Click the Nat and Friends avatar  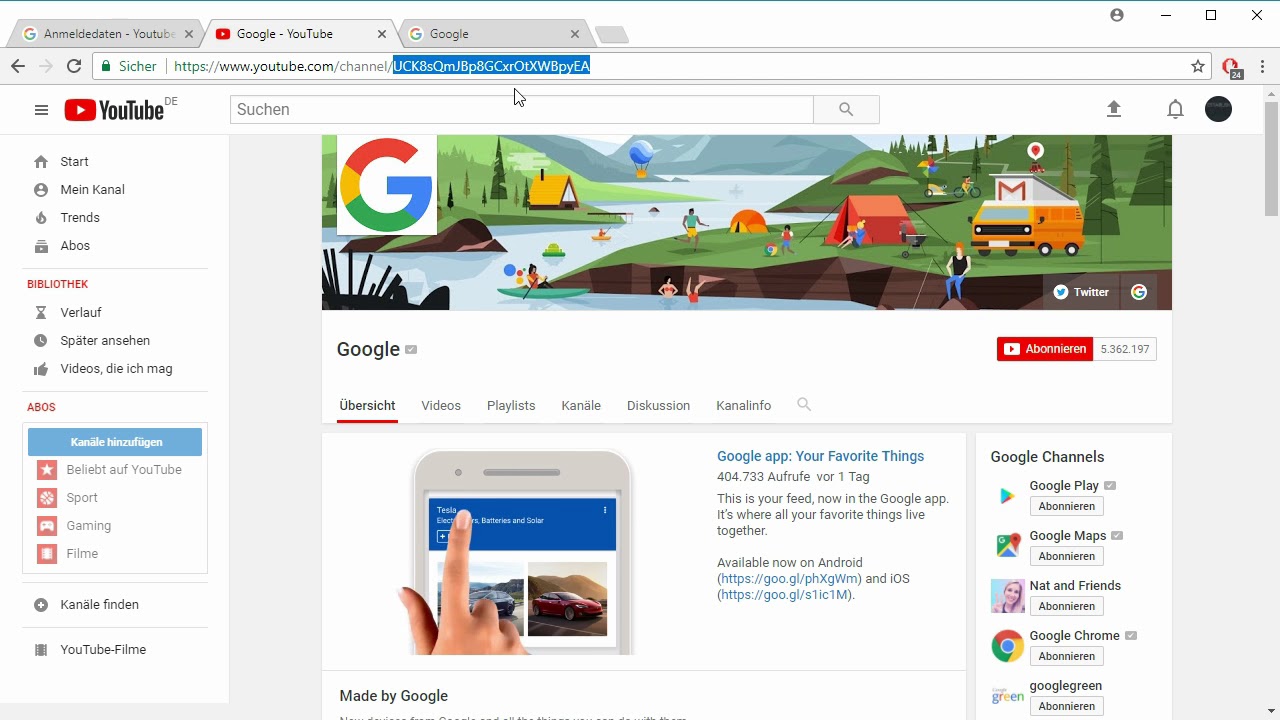coord(1007,595)
